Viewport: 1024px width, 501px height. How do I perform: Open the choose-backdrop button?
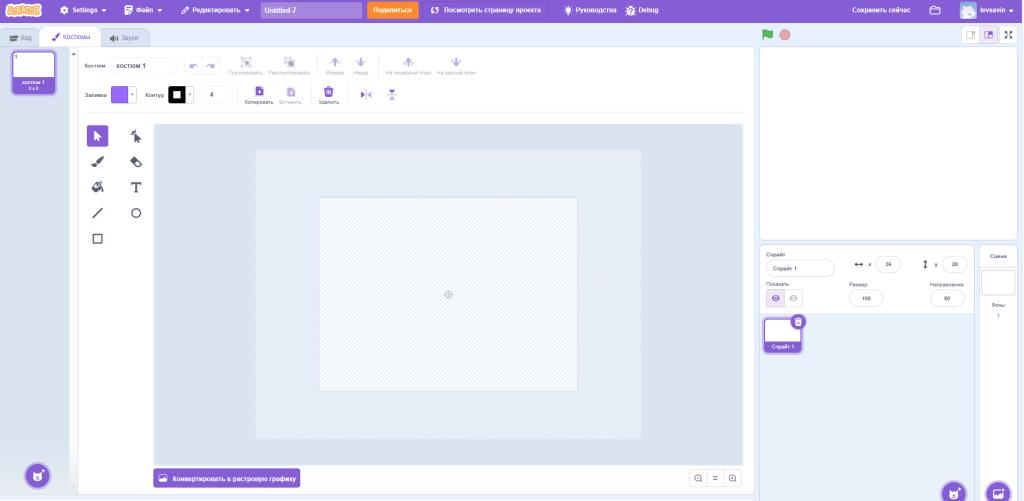[x=998, y=493]
